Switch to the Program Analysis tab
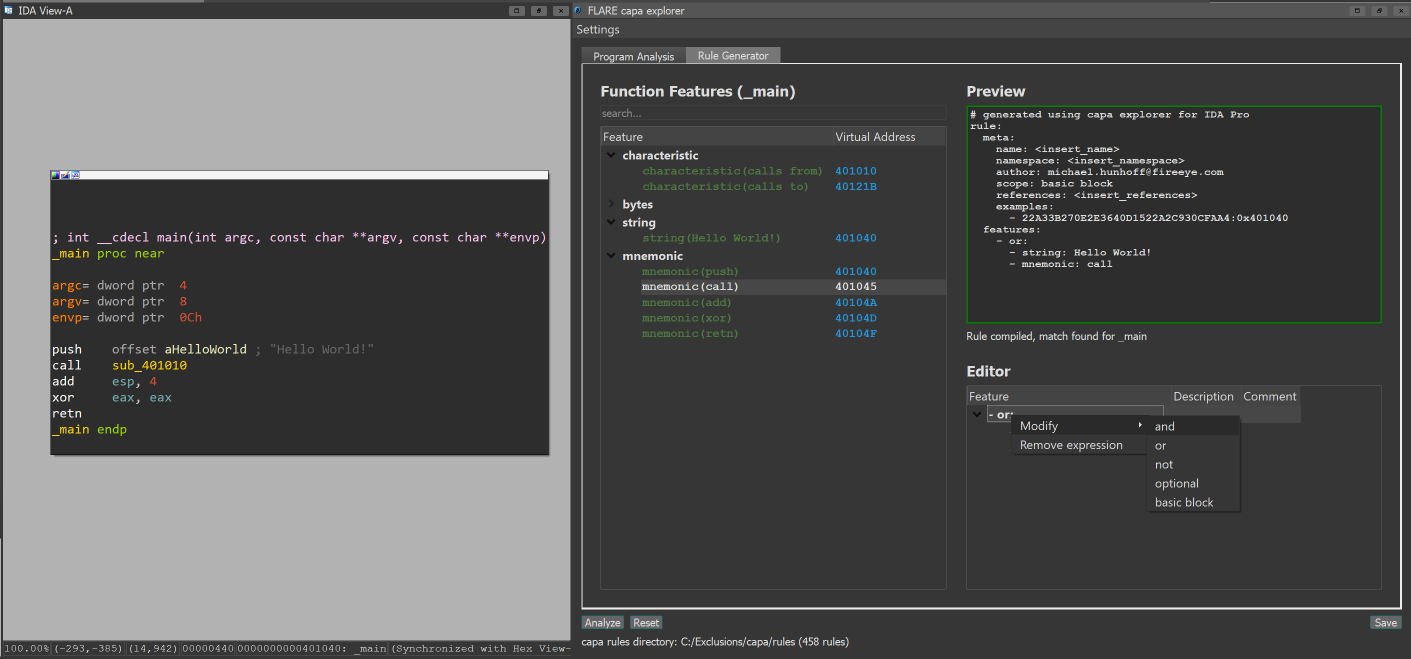1411x659 pixels. (633, 57)
